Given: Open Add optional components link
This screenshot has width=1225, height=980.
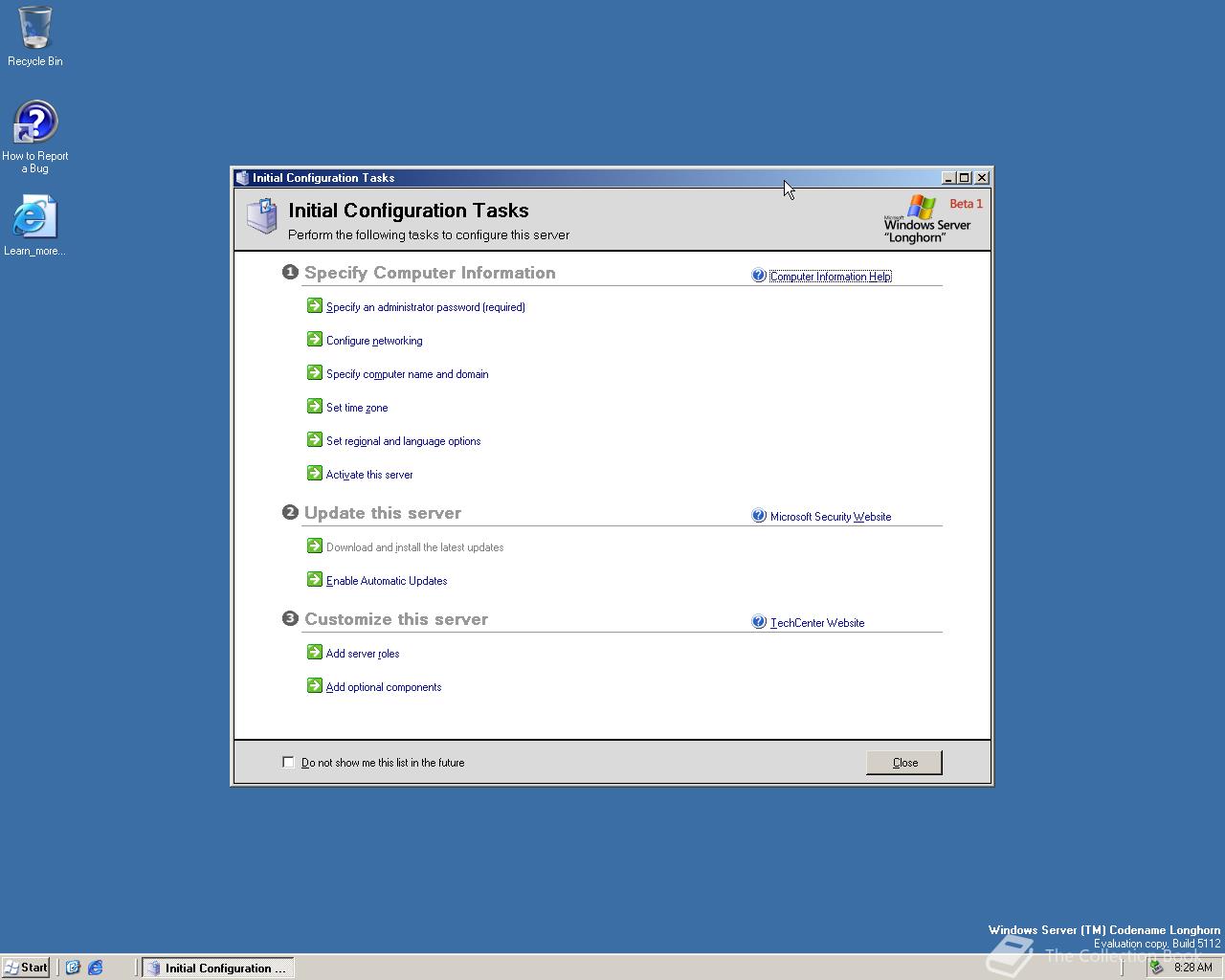Looking at the screenshot, I should point(384,687).
